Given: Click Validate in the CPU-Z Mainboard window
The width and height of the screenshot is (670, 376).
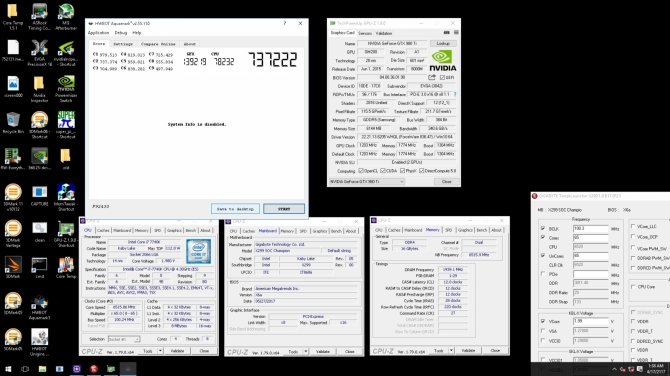Looking at the screenshot, I should coord(323,352).
